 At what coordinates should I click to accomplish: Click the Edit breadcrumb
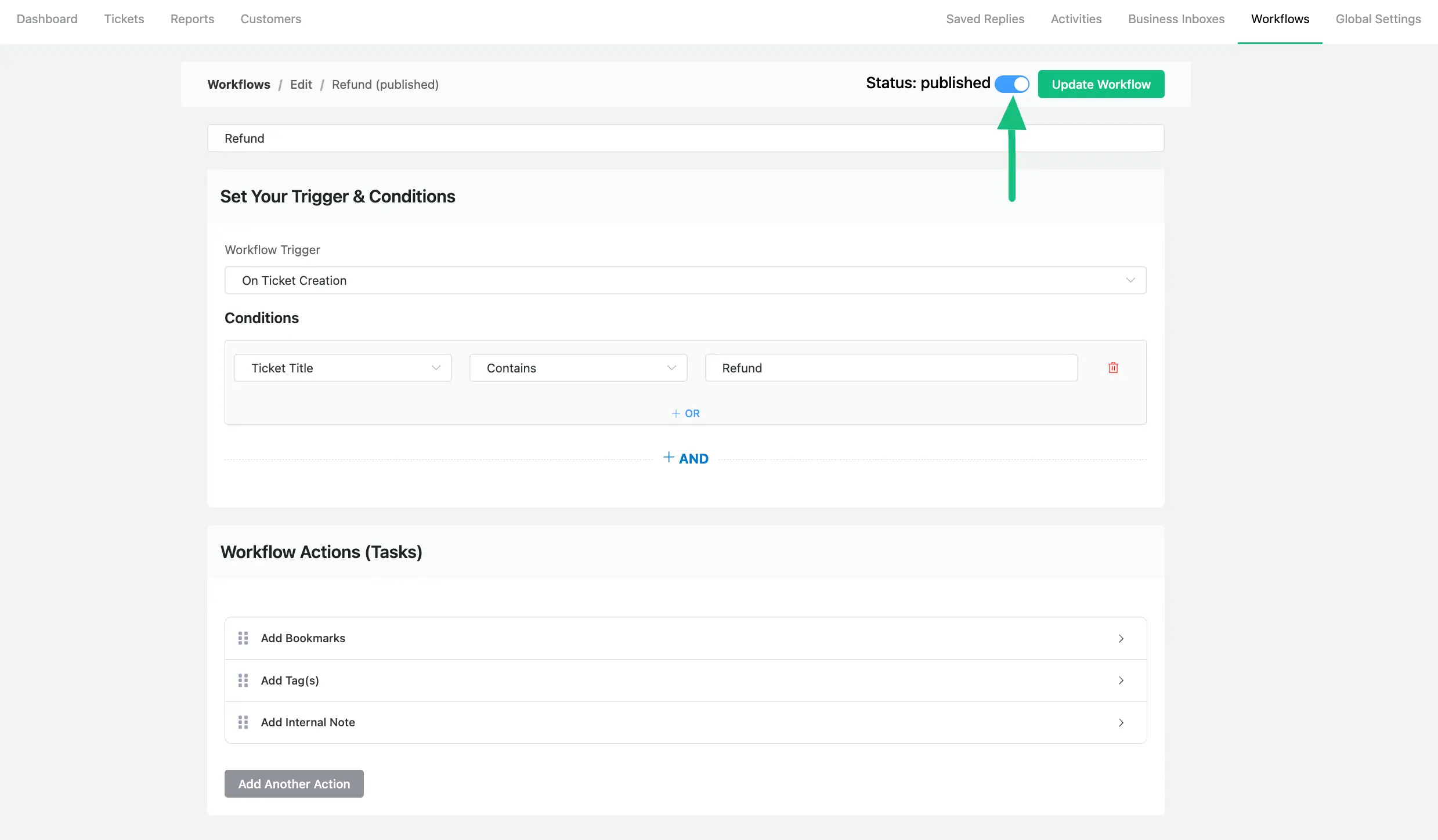point(301,85)
